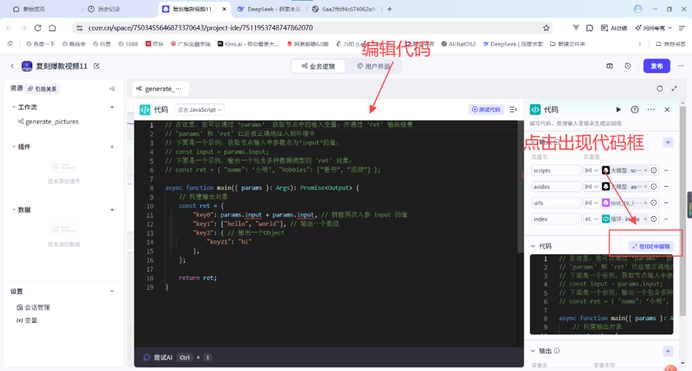Remove the scripts input row
Screen dimensions: 692x371
tap(666, 170)
